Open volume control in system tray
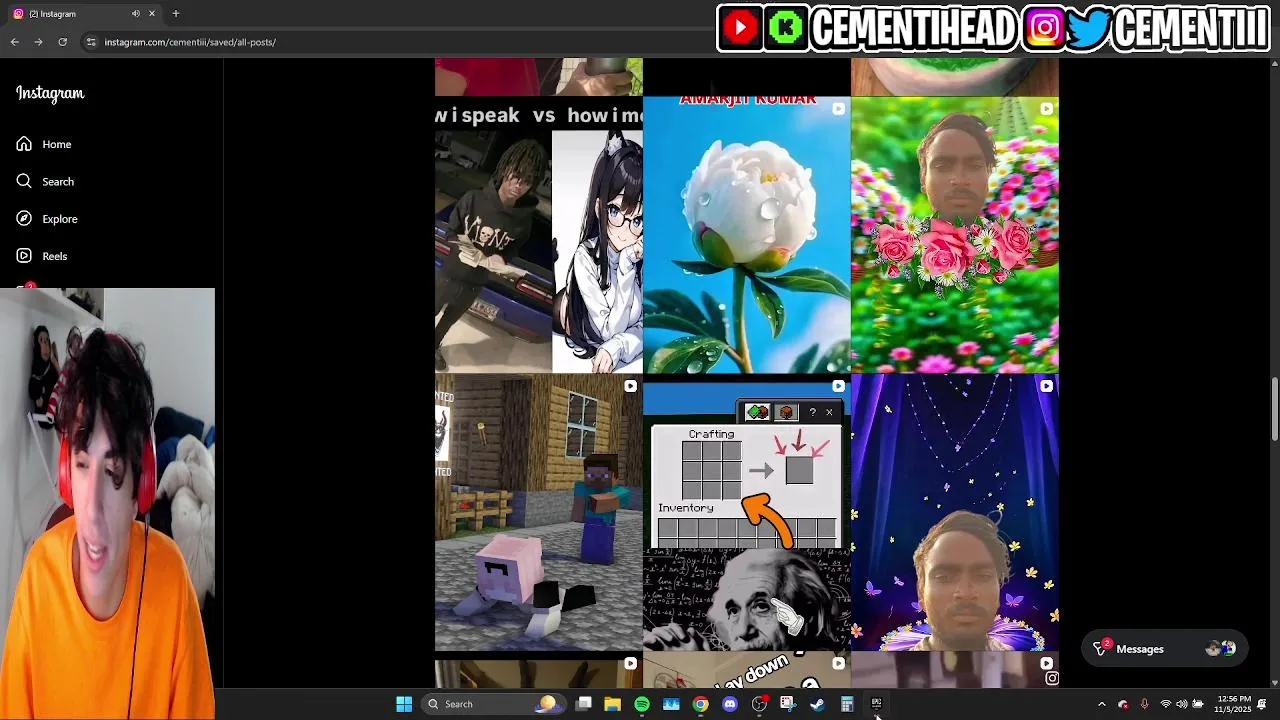Viewport: 1280px width, 720px height. 1181,704
